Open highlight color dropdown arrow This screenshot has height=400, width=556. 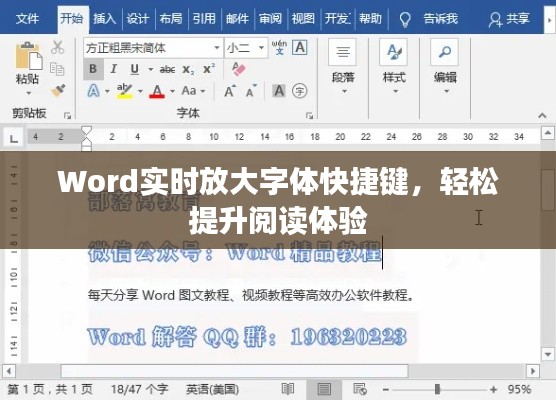click(140, 91)
